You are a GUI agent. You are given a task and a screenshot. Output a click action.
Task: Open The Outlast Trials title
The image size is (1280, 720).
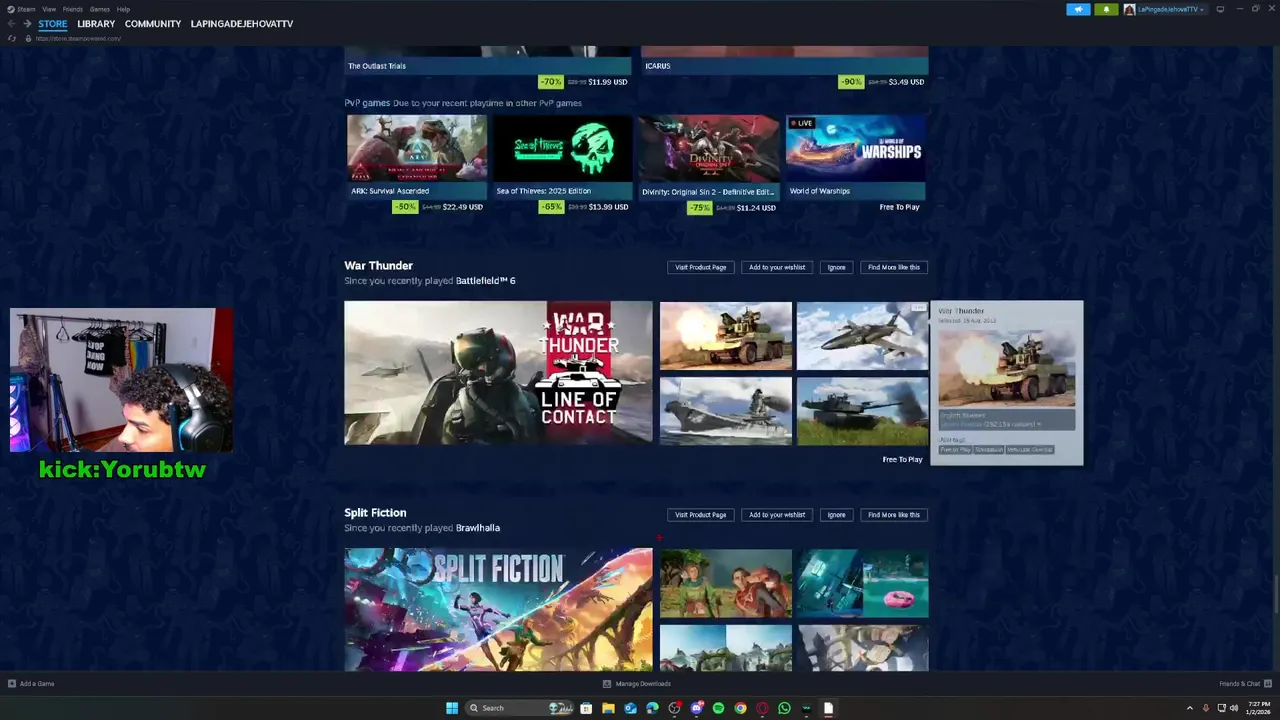[x=377, y=66]
